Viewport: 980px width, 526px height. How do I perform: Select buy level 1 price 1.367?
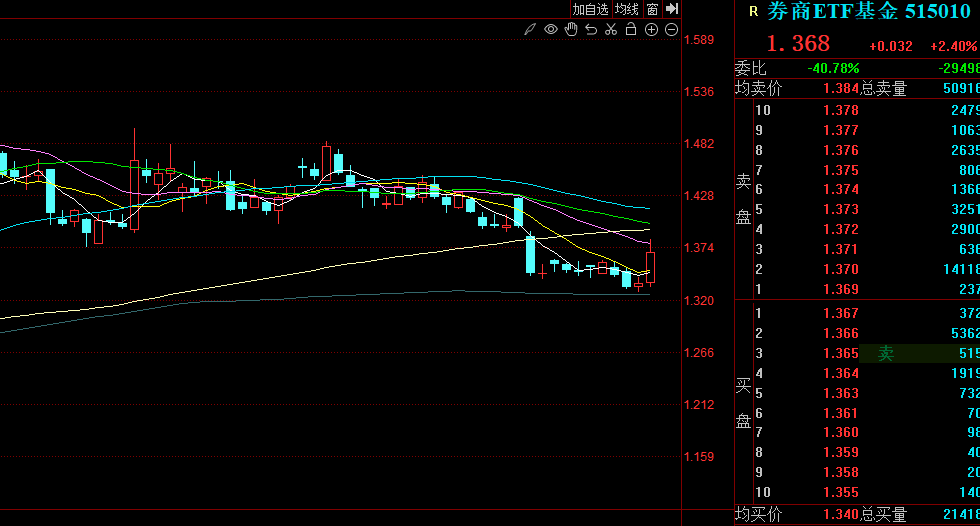click(840, 313)
